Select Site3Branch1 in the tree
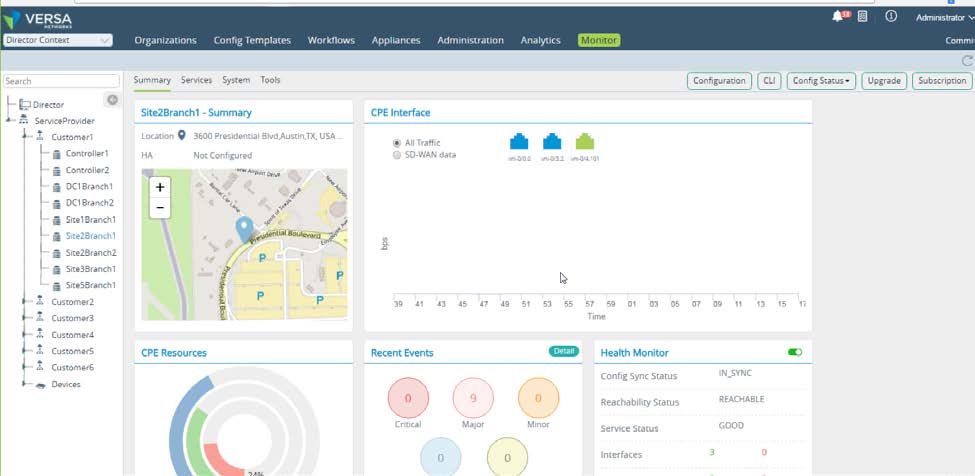Screen dimensions: 975x476 (91, 269)
